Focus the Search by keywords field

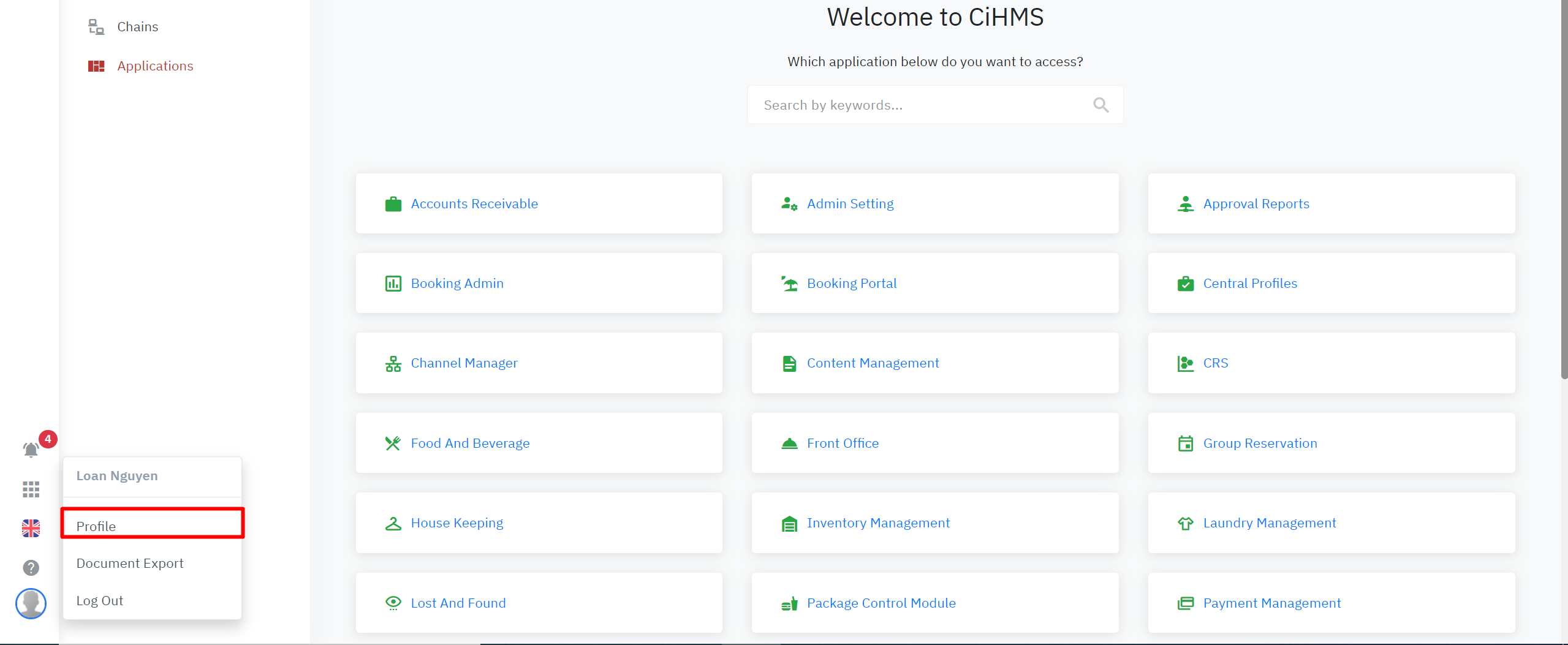(x=935, y=105)
